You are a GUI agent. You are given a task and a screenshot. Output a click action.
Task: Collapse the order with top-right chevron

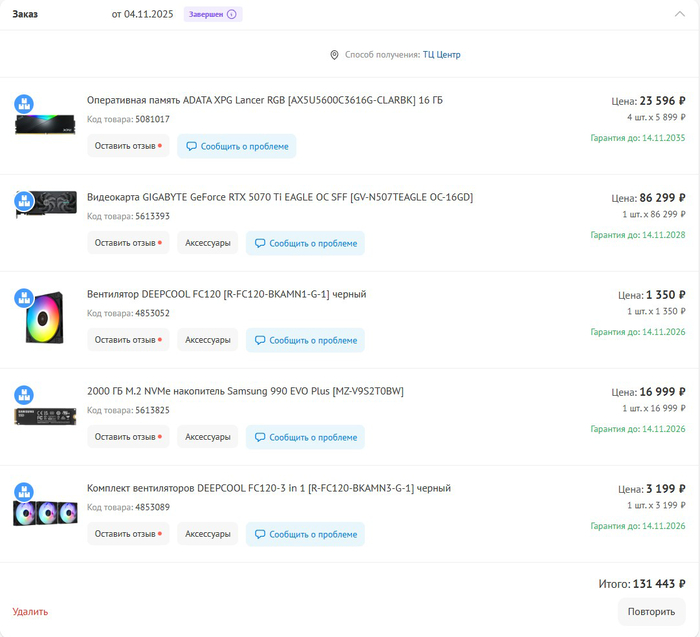[680, 14]
